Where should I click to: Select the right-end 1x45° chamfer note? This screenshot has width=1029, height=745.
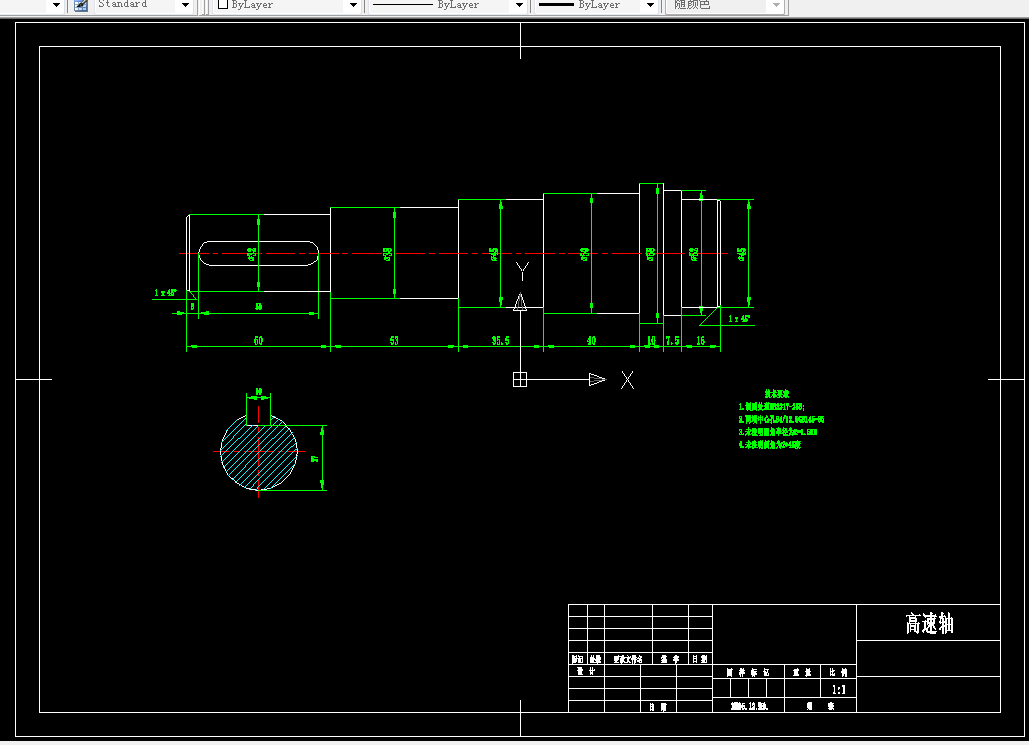[739, 318]
